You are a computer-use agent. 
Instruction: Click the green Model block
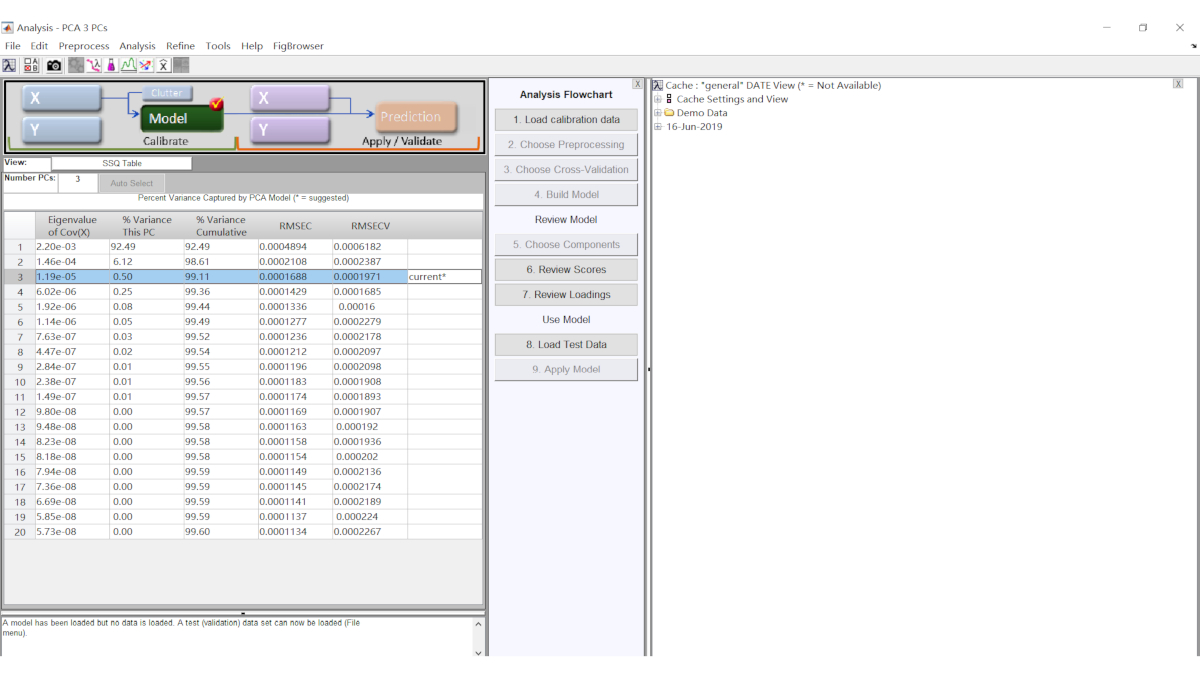181,118
